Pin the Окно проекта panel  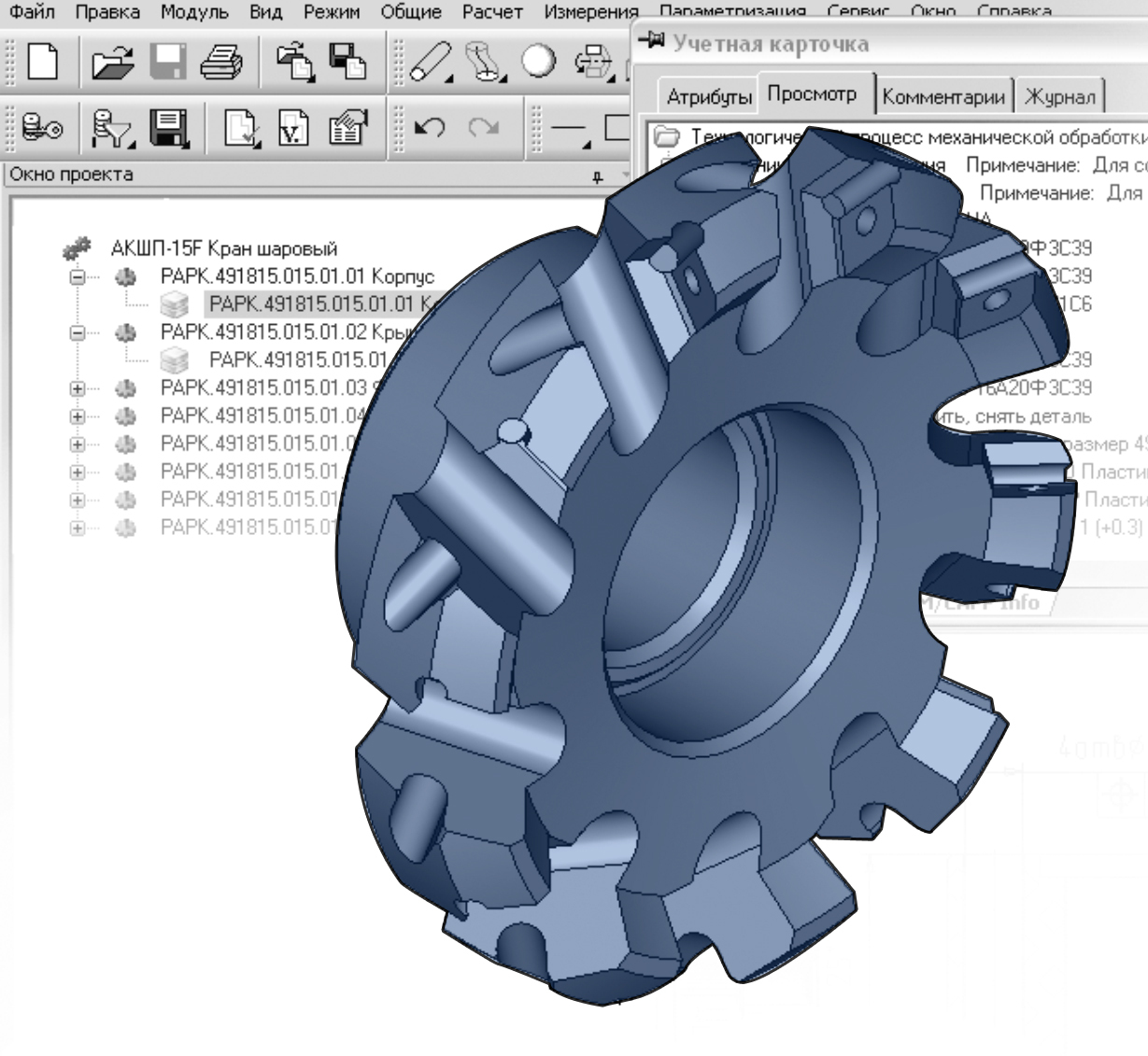[x=598, y=176]
